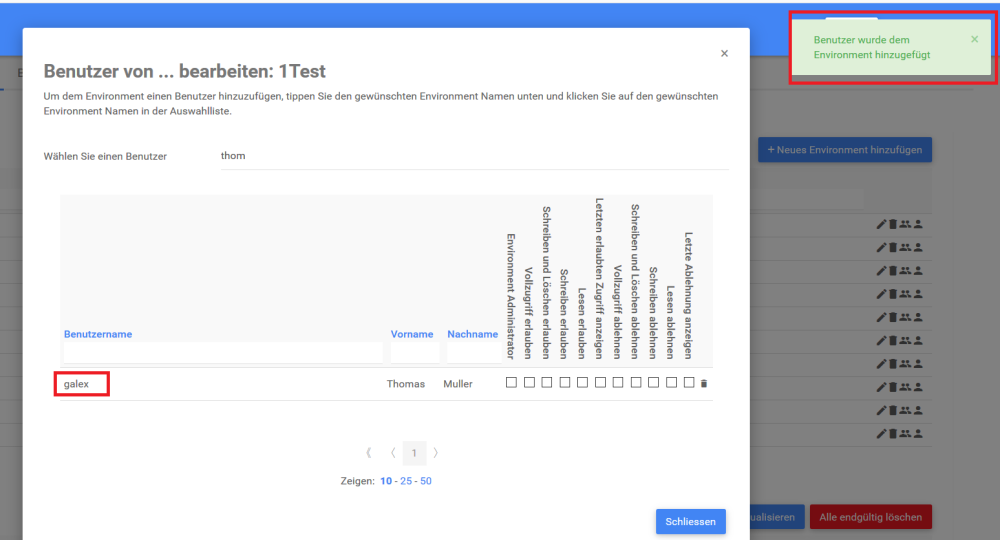This screenshot has width=1000, height=540.
Task: Tick Schreiben und Löschen erlauben checkbox
Action: coord(547,383)
